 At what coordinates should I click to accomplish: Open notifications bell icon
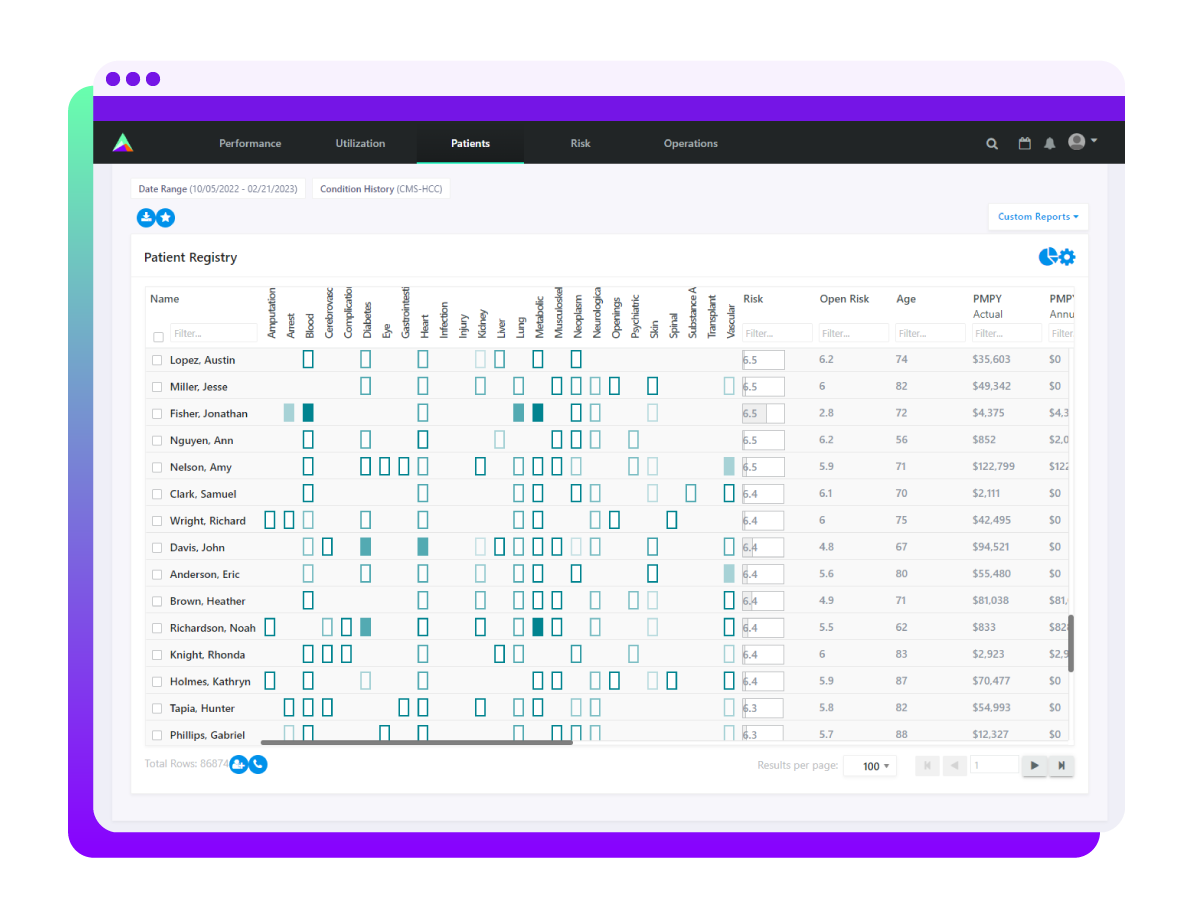pos(1049,144)
